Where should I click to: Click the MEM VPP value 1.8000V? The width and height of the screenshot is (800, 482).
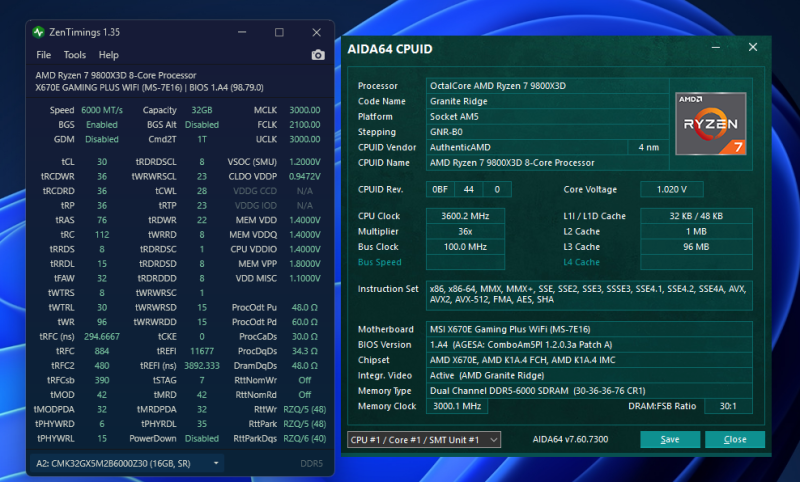point(305,264)
